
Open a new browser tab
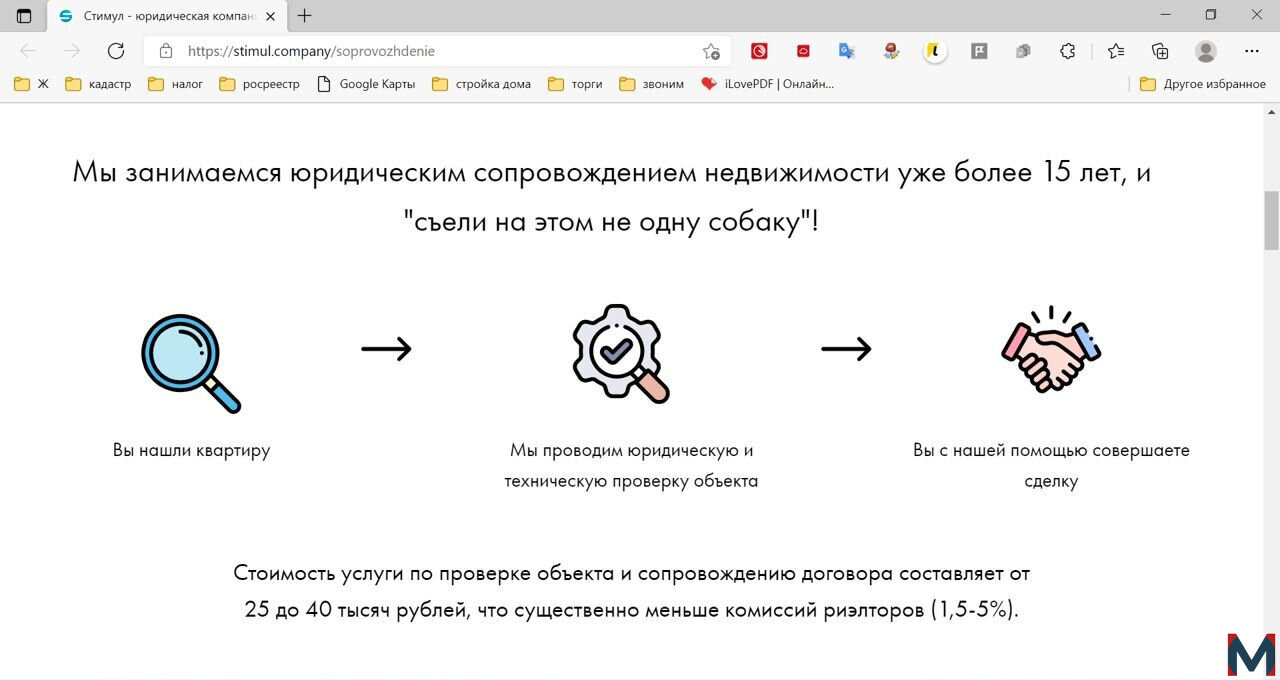coord(305,16)
